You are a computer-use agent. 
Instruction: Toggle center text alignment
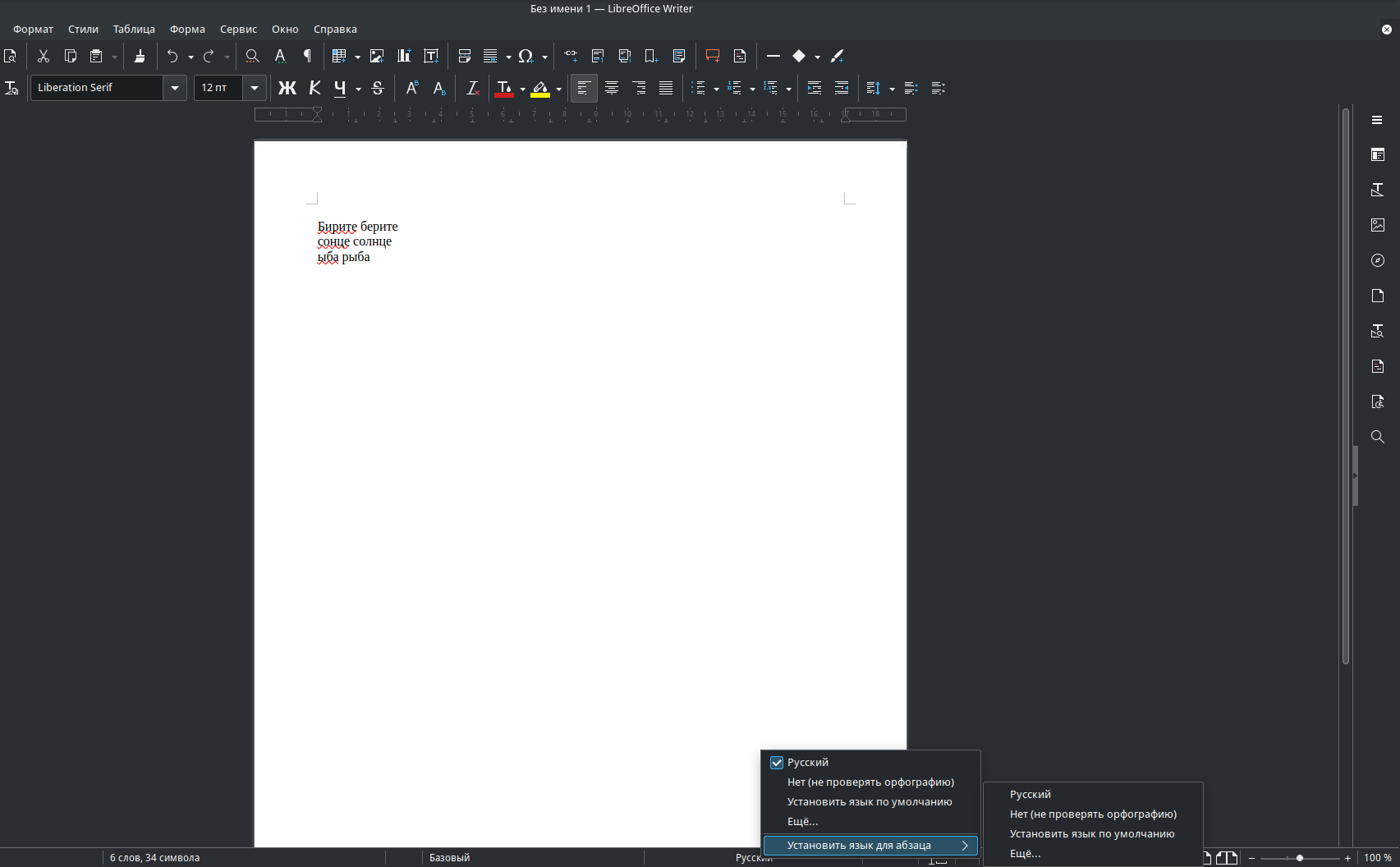tap(612, 88)
